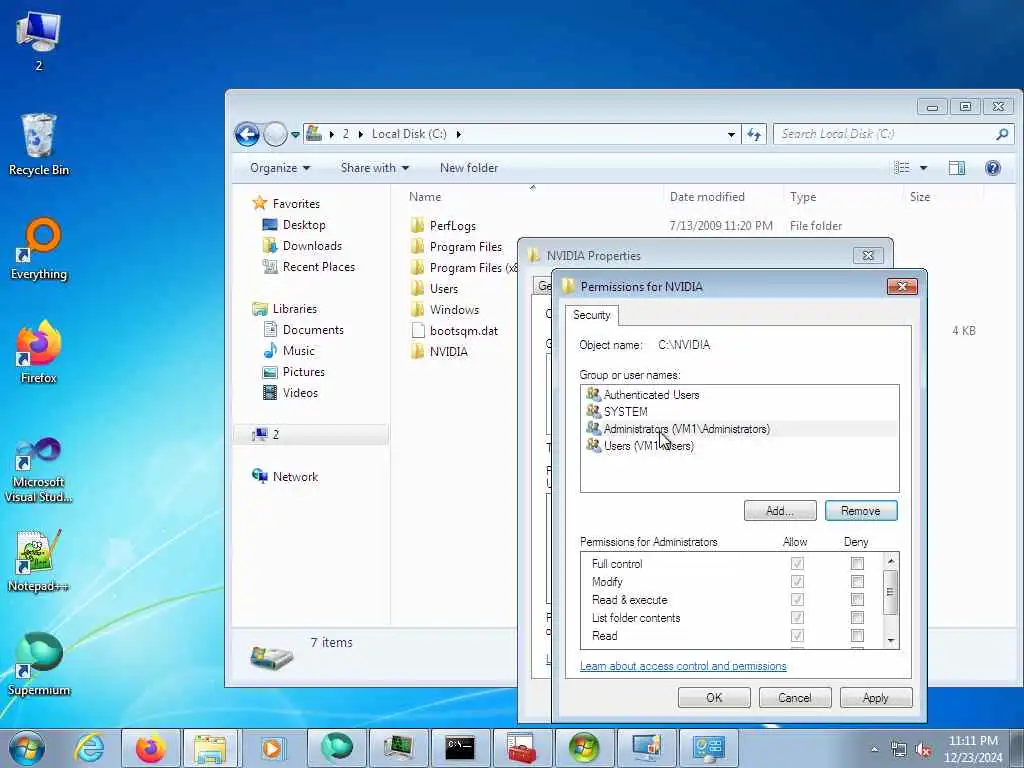The image size is (1024, 768).
Task: Toggle Allow checkbox for Modify
Action: tap(797, 582)
